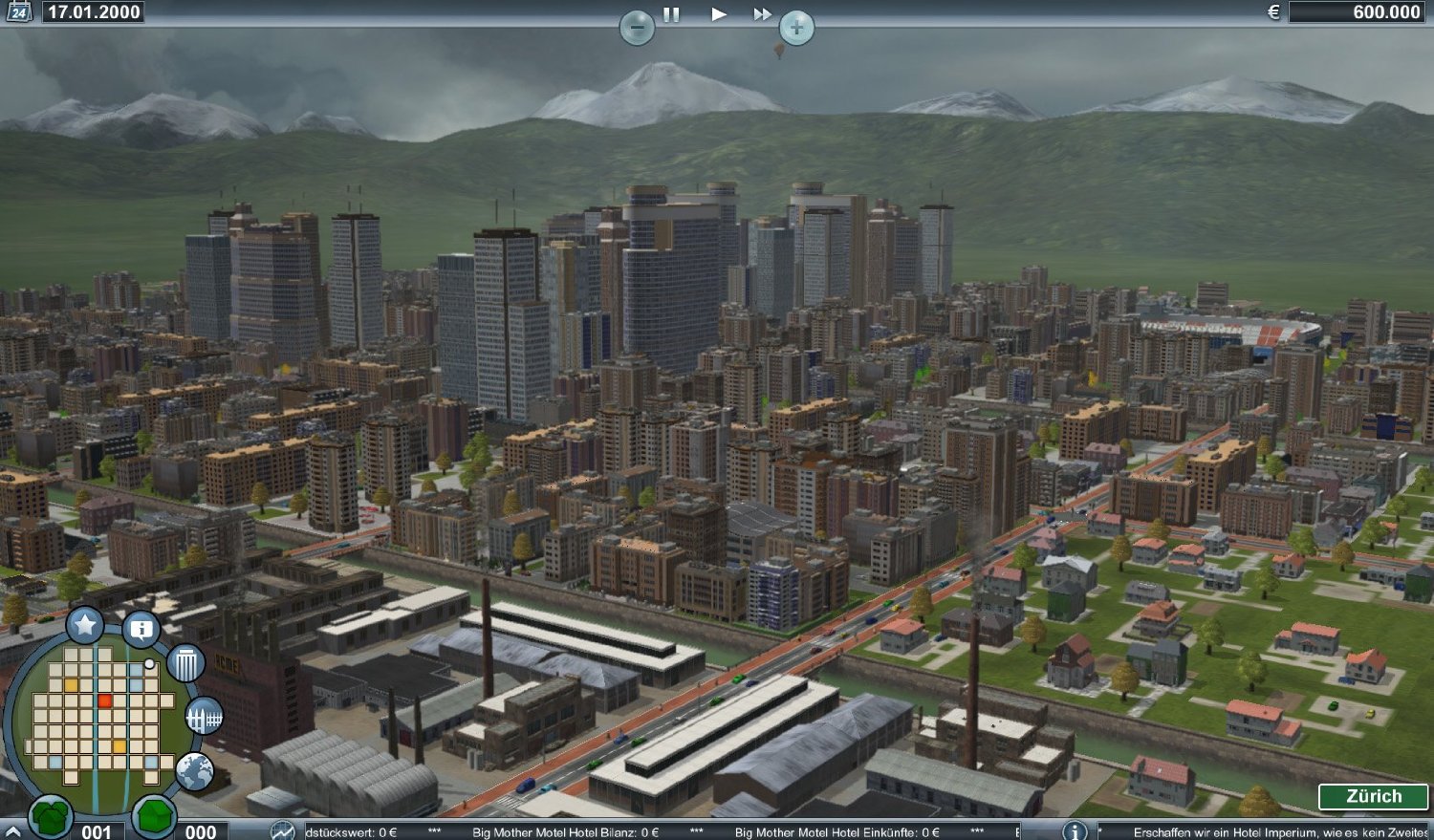Screen dimensions: 1434x840
Task: Open the calendar icon beside the date display
Action: click(x=20, y=12)
